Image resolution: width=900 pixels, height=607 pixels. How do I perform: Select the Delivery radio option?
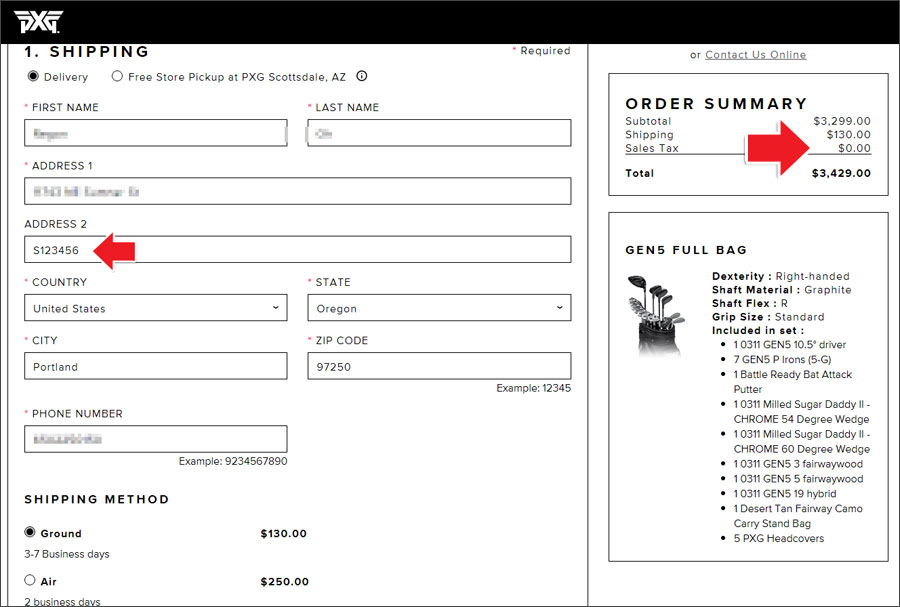(x=33, y=76)
